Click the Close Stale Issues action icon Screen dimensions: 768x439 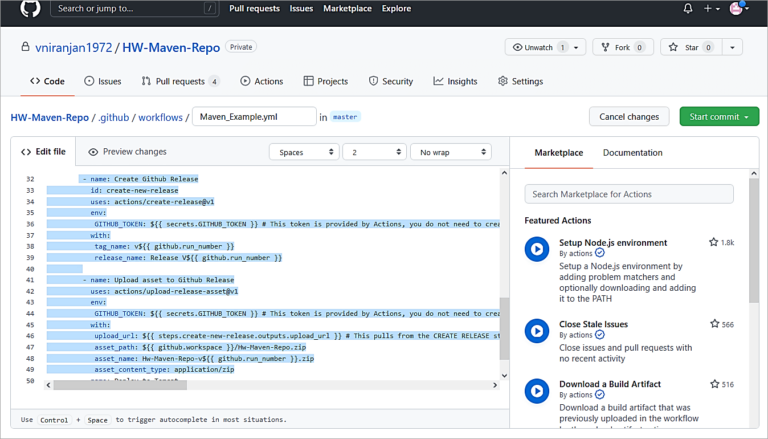coord(537,331)
